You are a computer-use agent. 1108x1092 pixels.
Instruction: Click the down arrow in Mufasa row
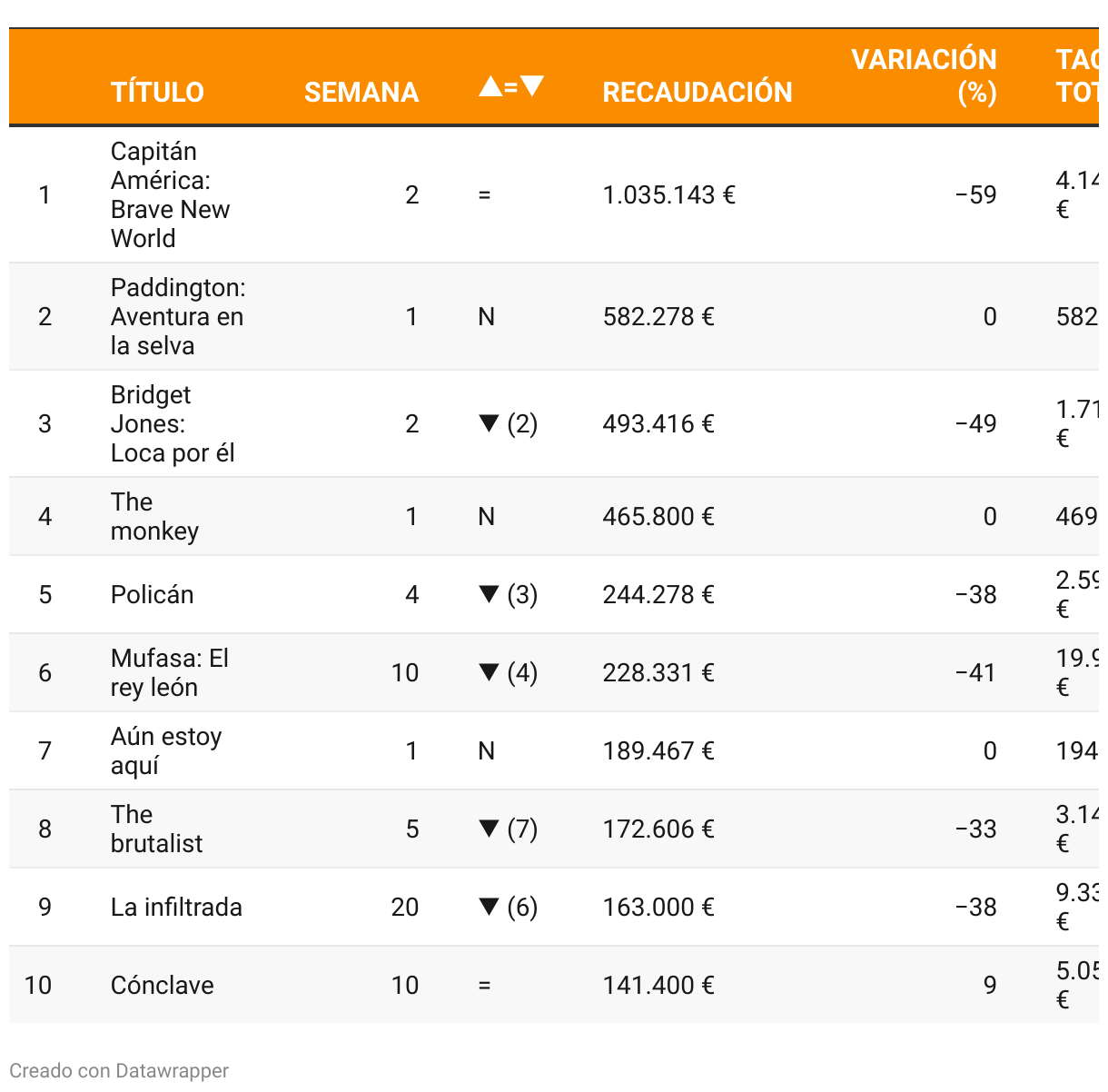(x=489, y=672)
